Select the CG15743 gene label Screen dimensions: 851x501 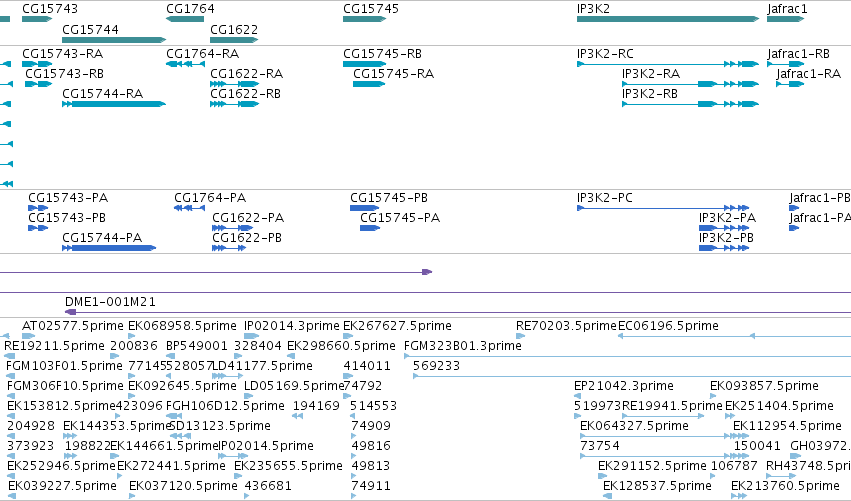coord(50,9)
